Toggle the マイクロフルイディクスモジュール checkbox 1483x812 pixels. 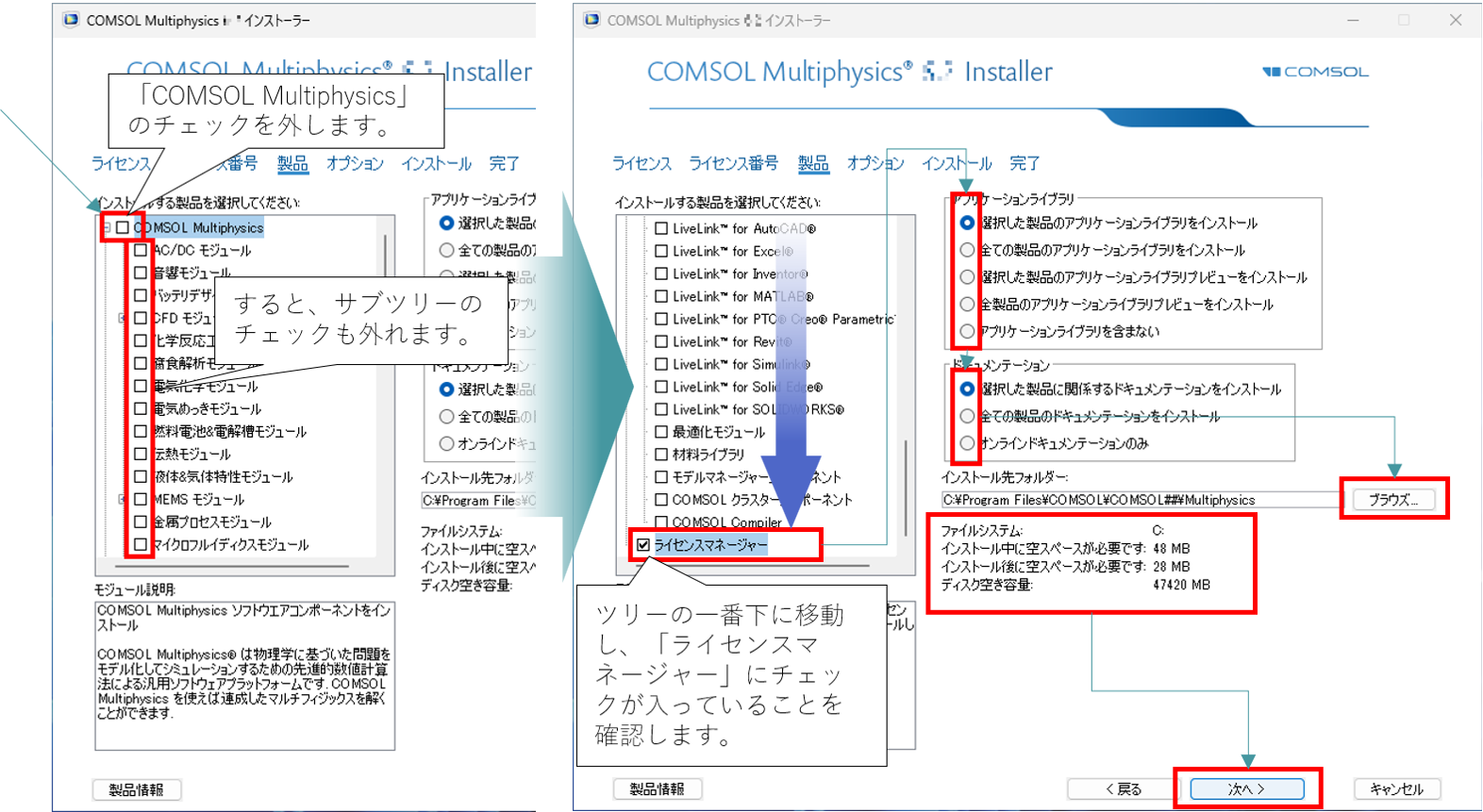[141, 545]
